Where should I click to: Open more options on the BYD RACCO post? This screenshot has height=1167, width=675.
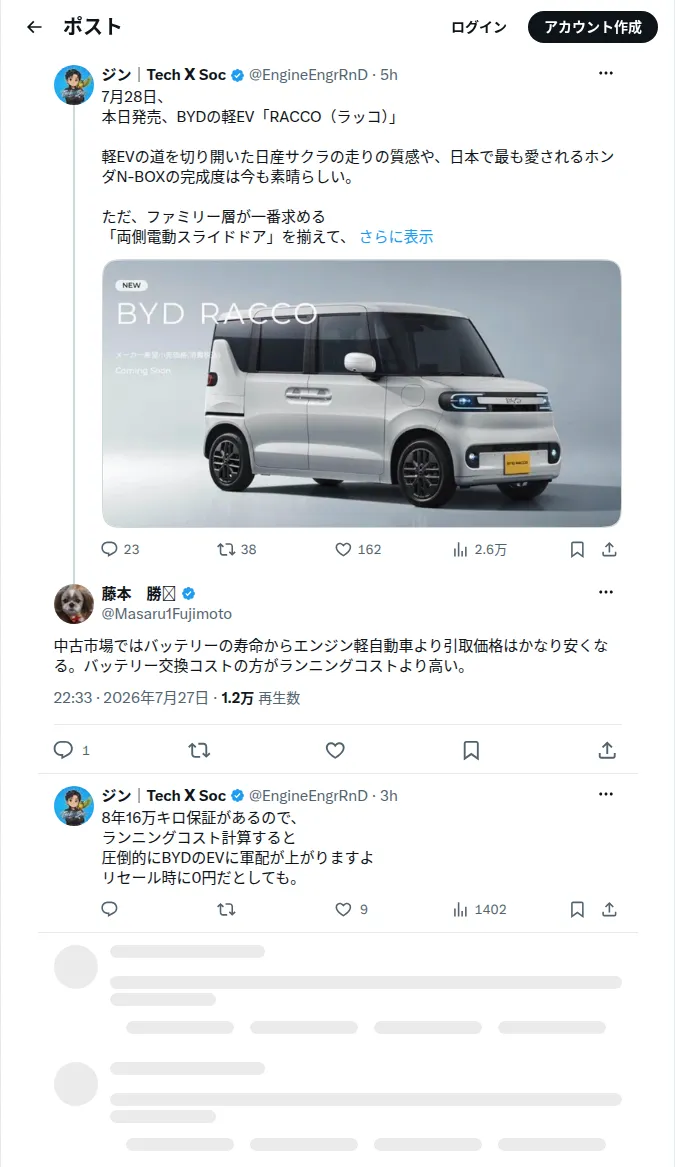tap(606, 73)
